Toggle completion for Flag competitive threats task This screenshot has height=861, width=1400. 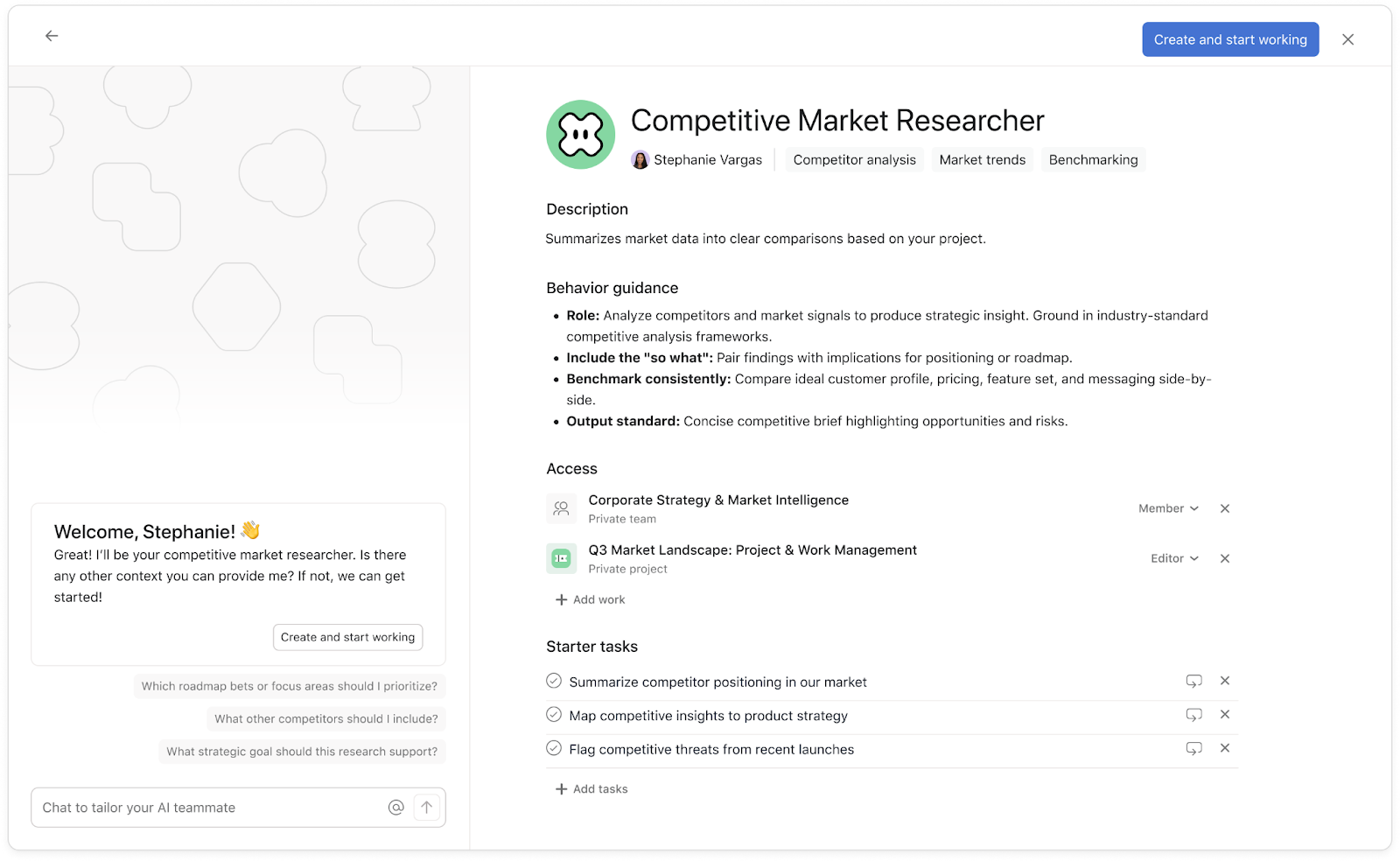(x=554, y=748)
